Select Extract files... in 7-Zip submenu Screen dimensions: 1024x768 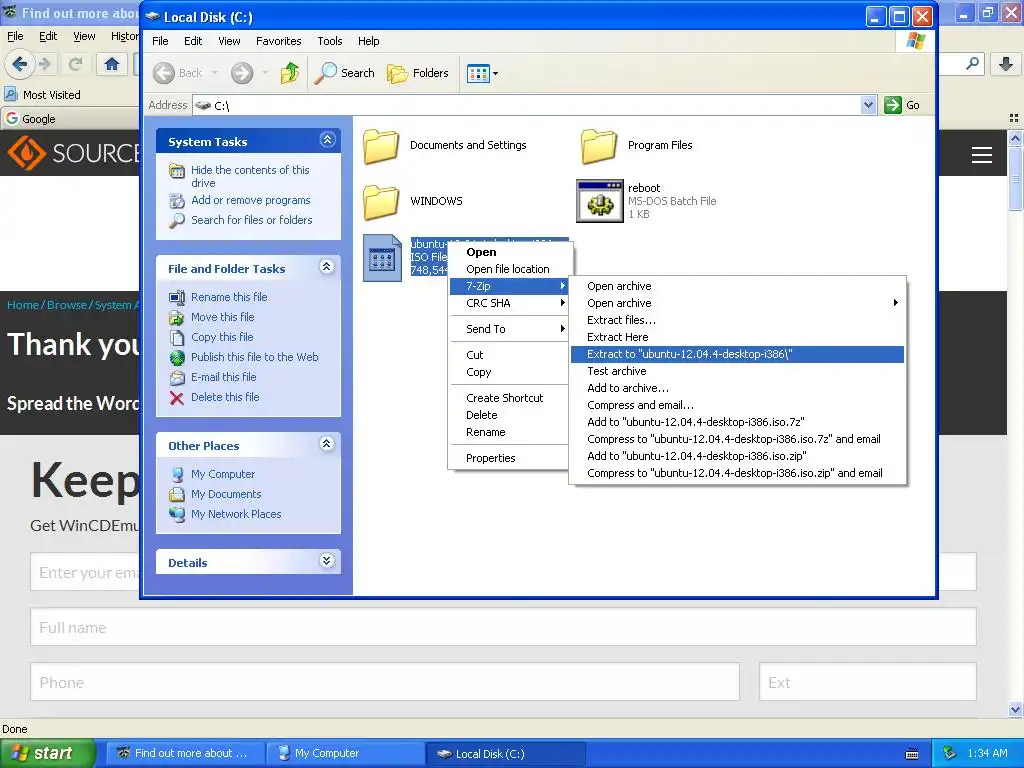[737, 320]
